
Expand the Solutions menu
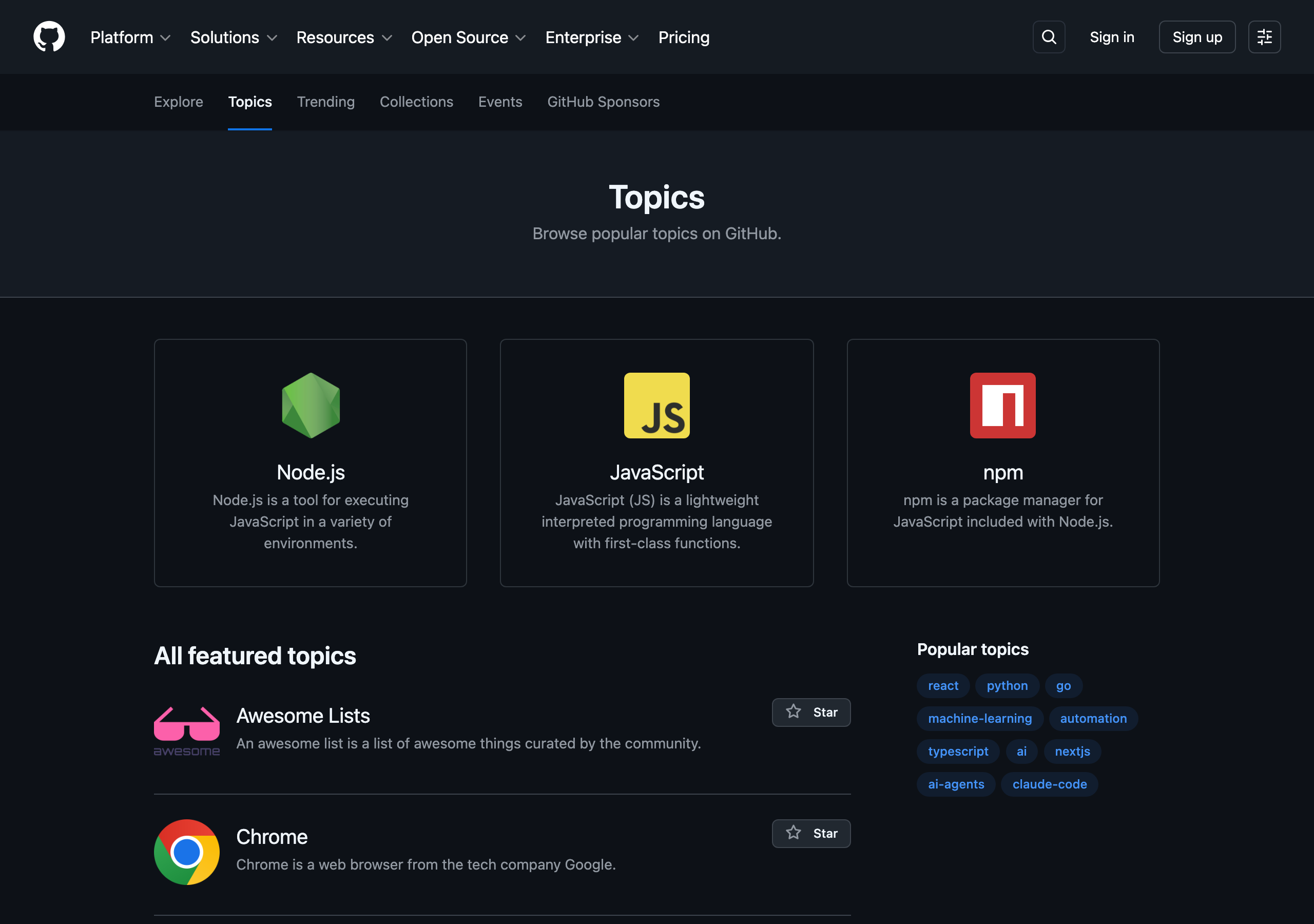(234, 37)
